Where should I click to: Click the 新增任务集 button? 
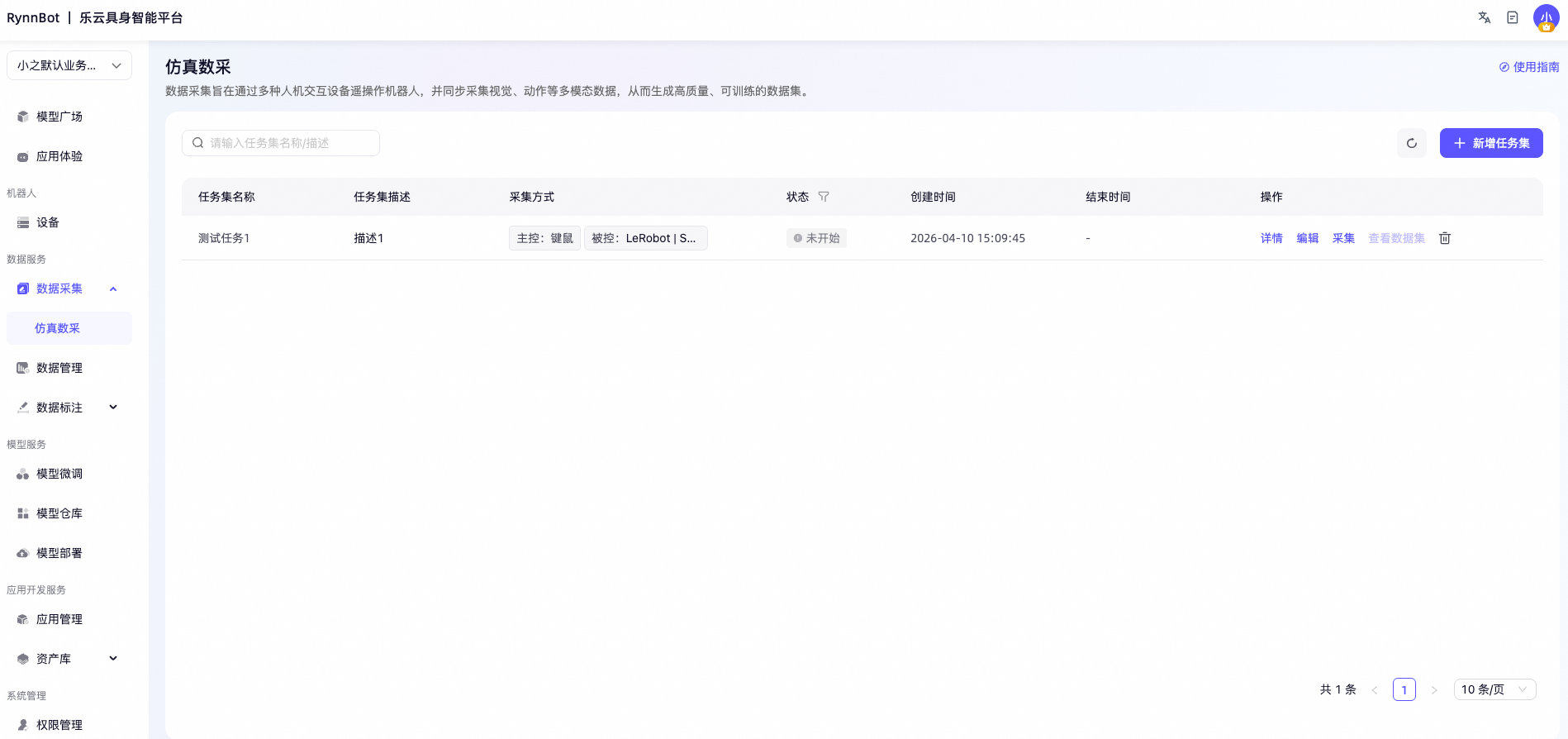tap(1491, 143)
